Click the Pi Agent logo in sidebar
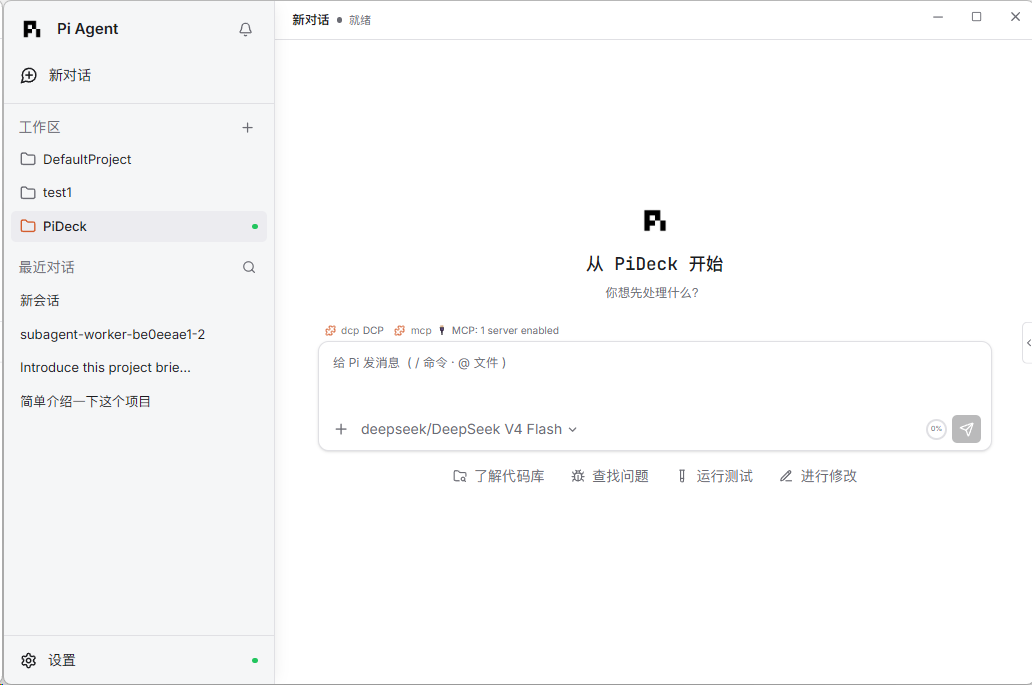Screen dimensions: 1032x685 click(32, 29)
